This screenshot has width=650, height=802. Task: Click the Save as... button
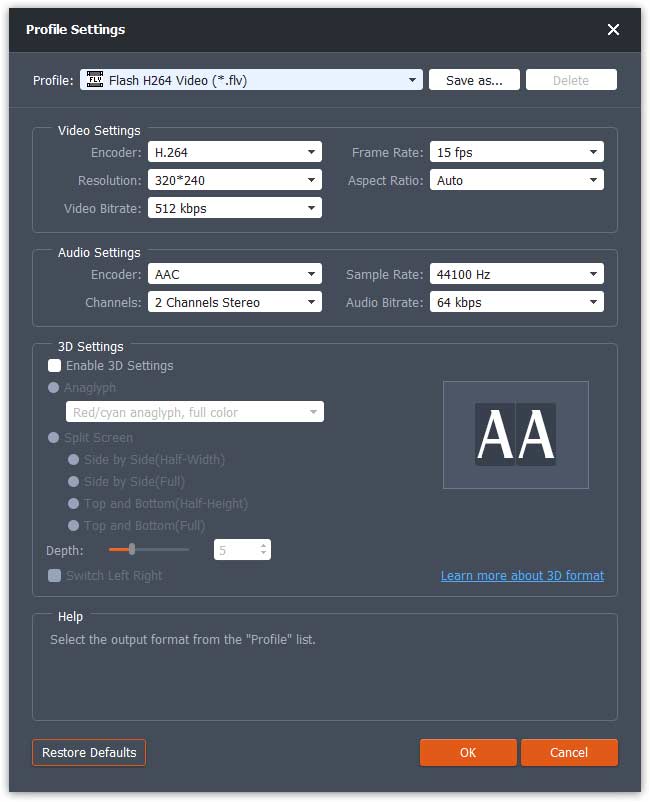tap(474, 80)
